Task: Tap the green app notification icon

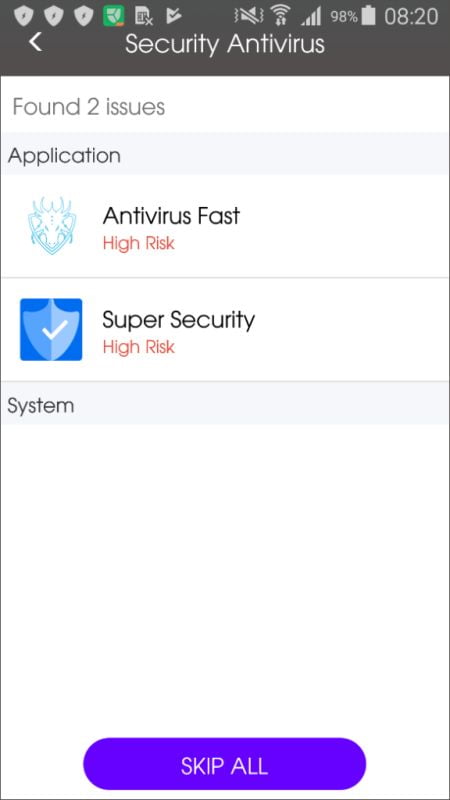Action: 113,17
